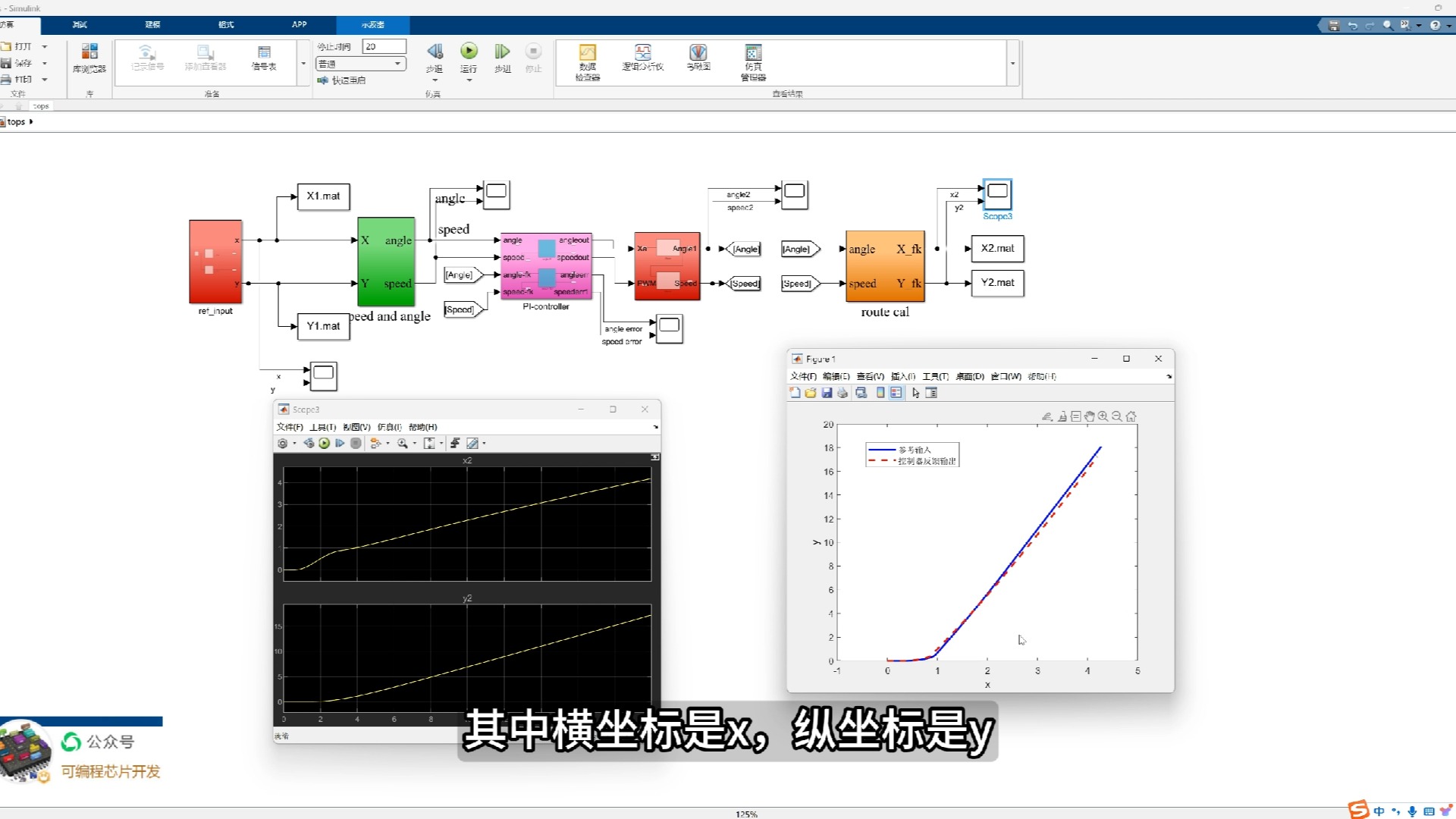
Task: Open the Logic Analyzer tool
Action: [642, 53]
